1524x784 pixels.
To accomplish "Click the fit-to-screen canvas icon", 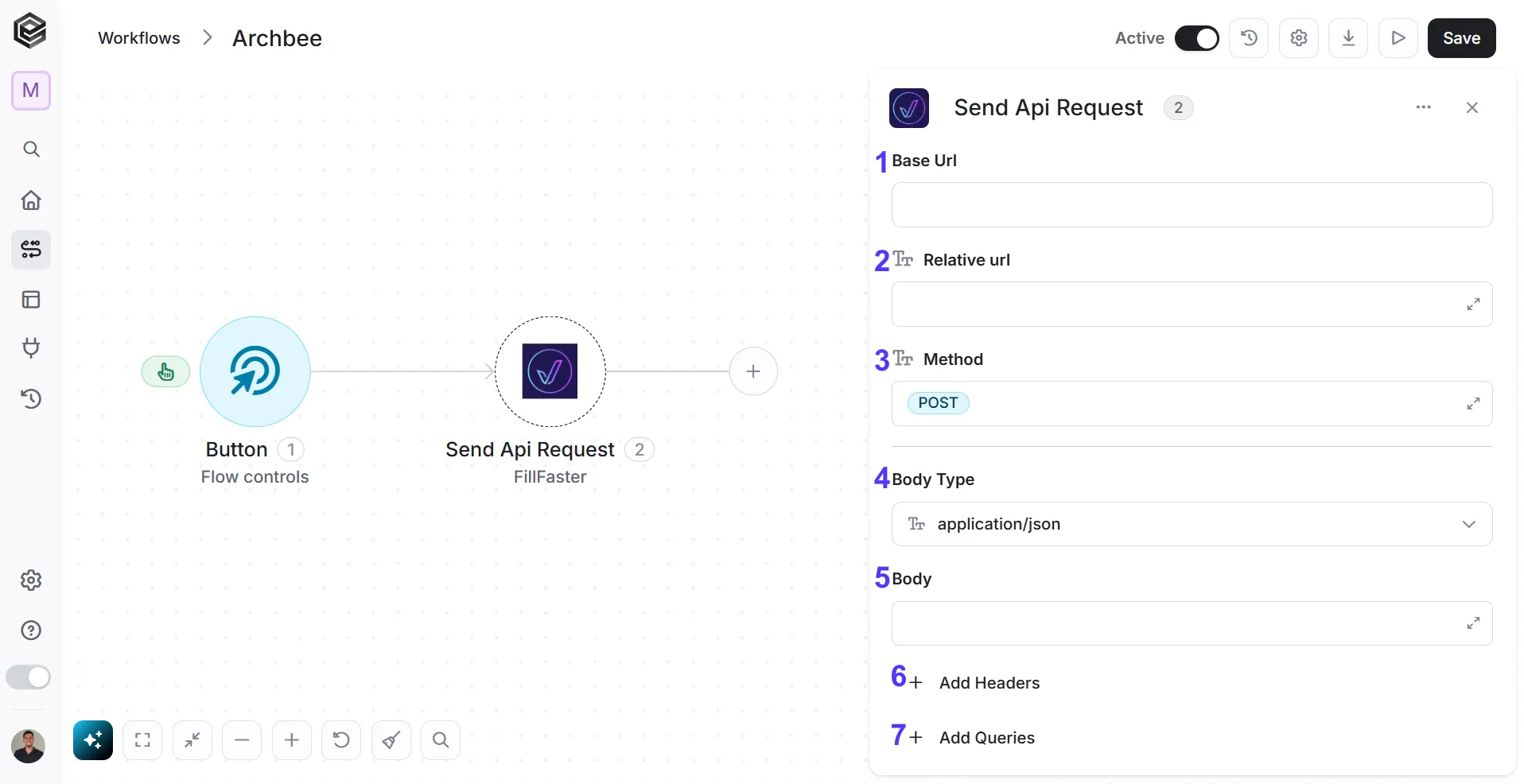I will [142, 740].
